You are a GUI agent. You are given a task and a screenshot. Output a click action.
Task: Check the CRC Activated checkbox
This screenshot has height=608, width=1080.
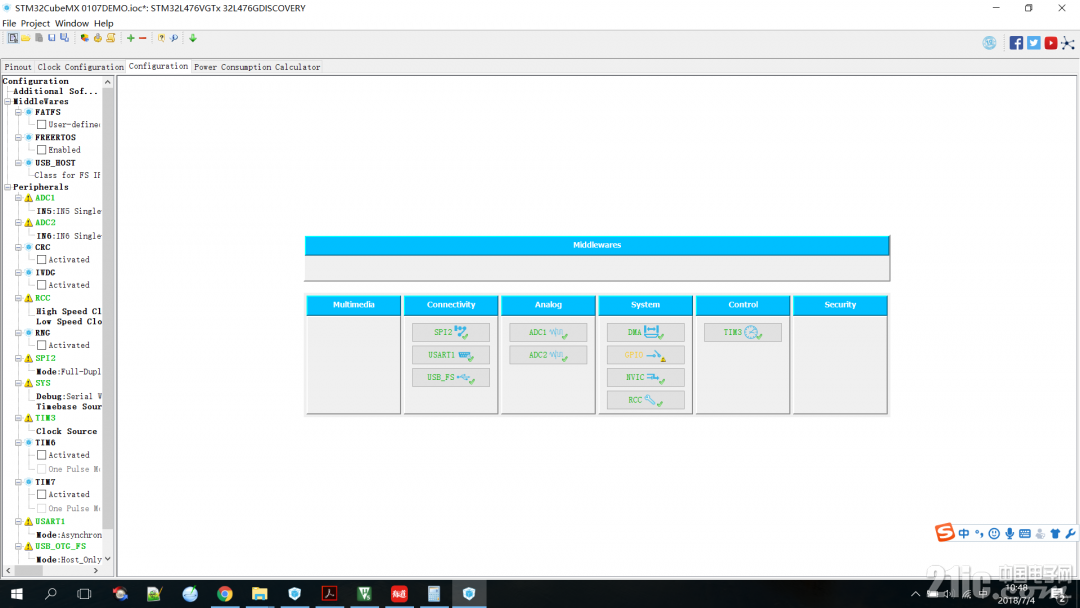[x=41, y=260]
